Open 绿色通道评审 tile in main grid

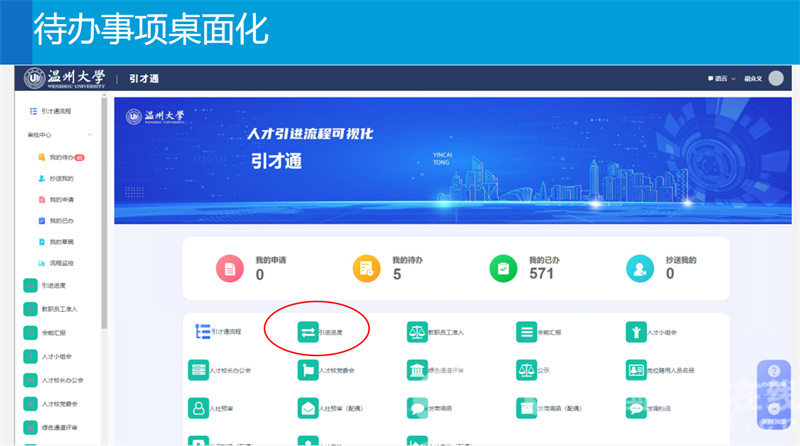pos(435,370)
